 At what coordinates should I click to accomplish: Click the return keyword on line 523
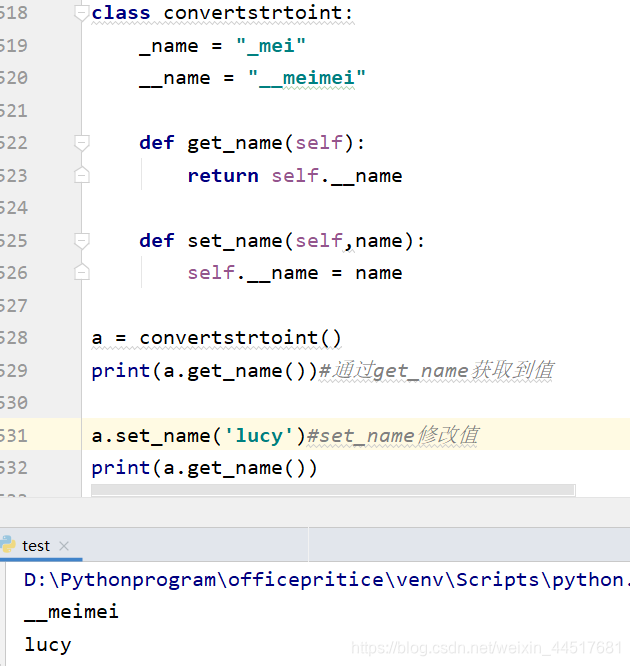223,176
